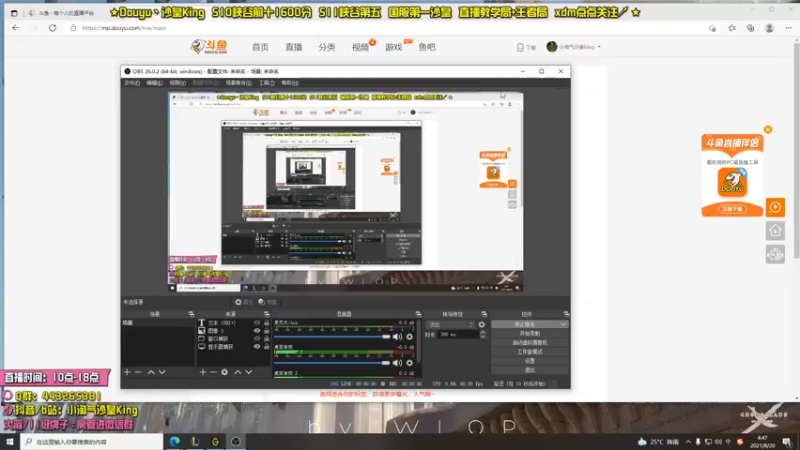Go back in the browser
The height and width of the screenshot is (450, 800).
[16, 28]
